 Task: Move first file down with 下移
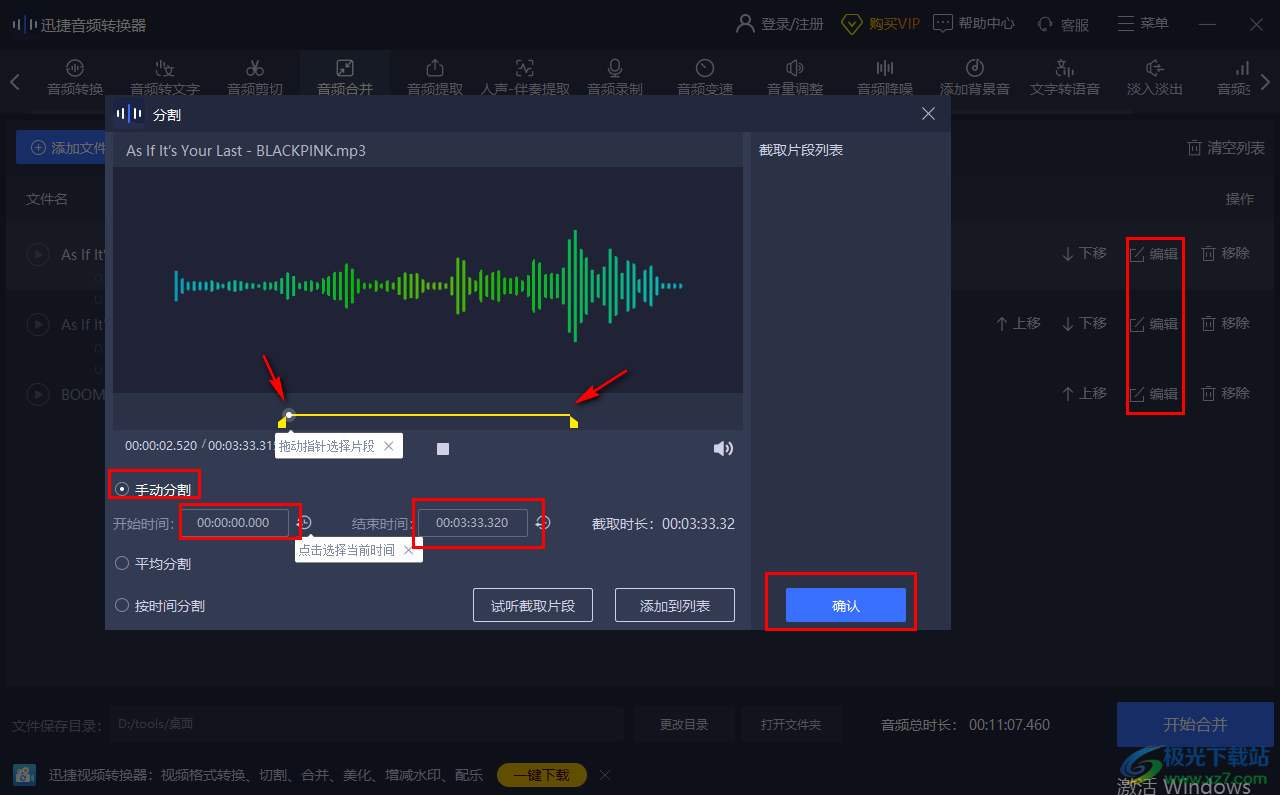(x=1084, y=254)
